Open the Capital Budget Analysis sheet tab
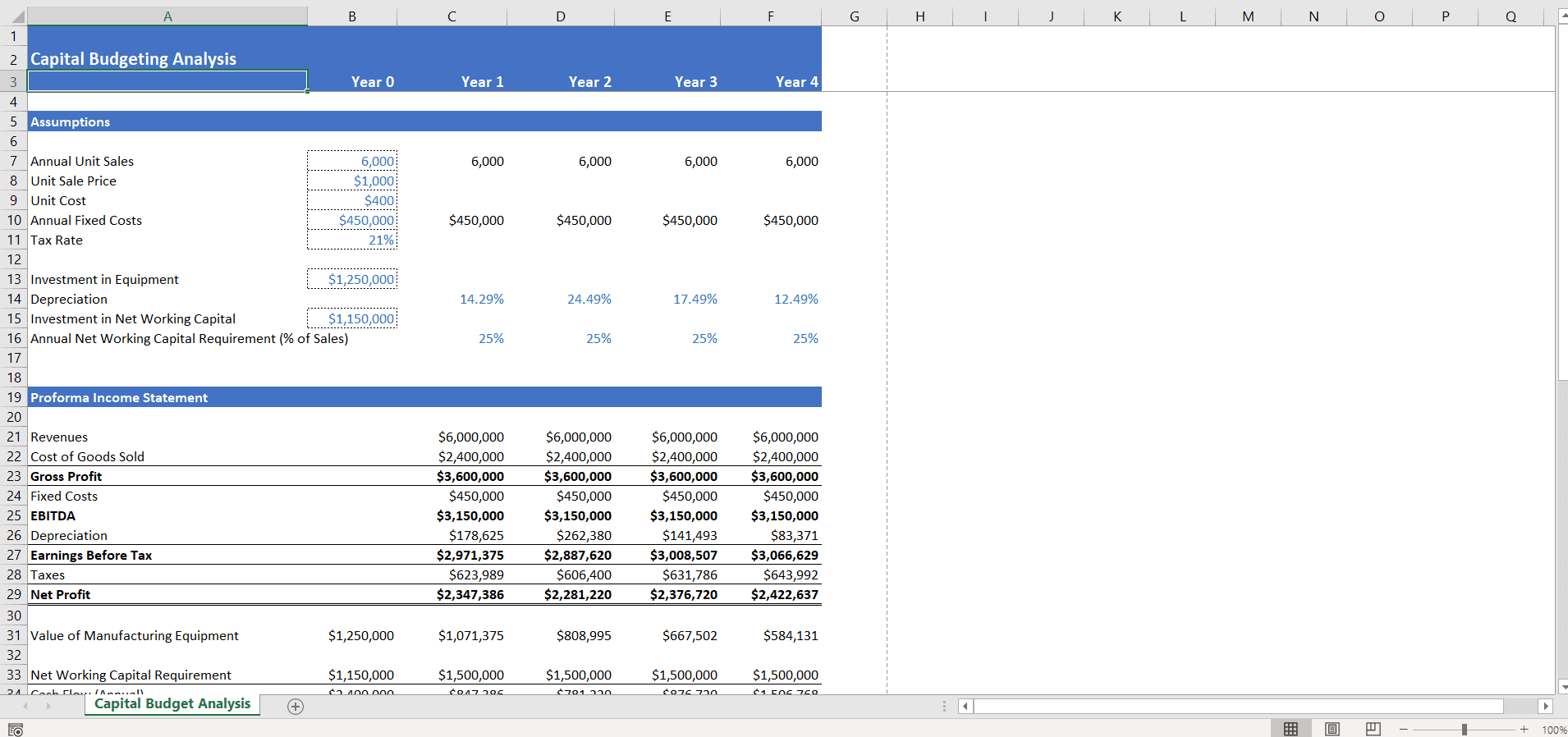1568x737 pixels. (x=172, y=704)
